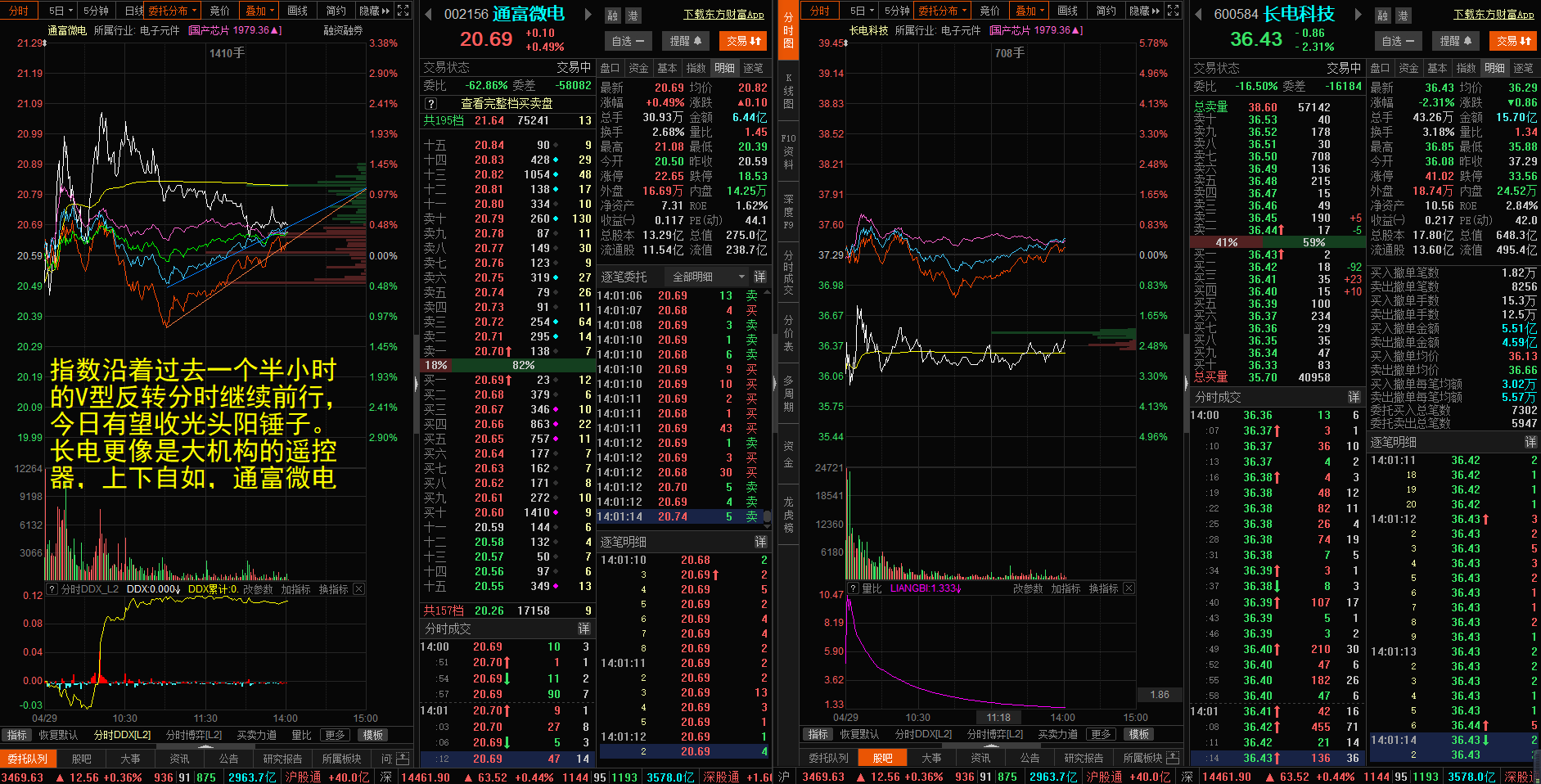Open 研究报告 tab in right bottom bar
This screenshot has width=1541, height=784.
coord(1084,758)
